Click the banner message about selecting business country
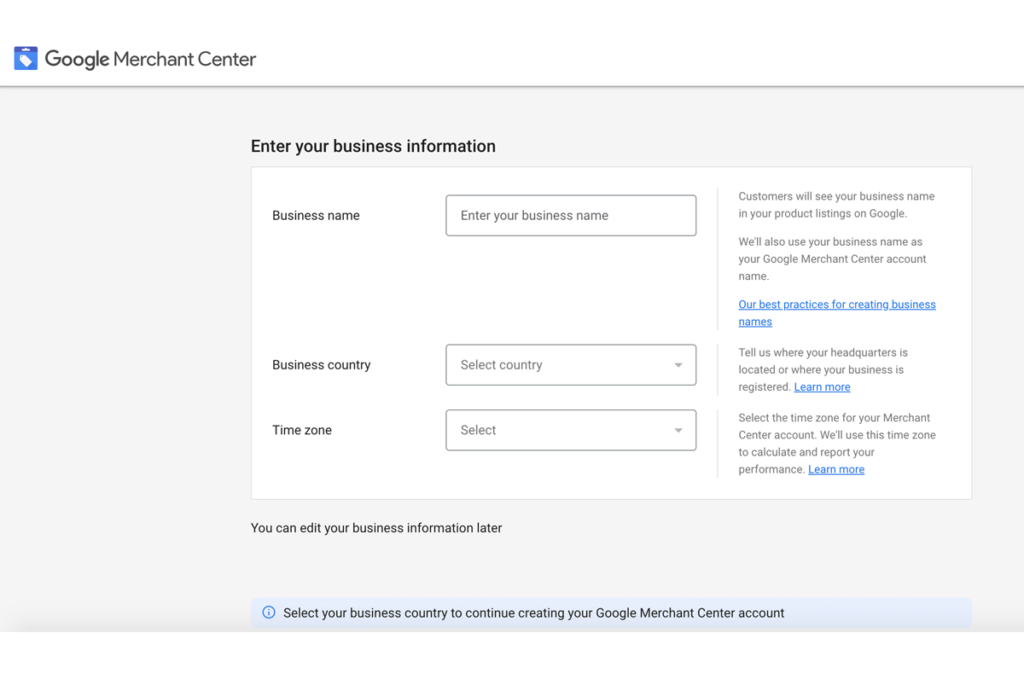 pyautogui.click(x=533, y=612)
